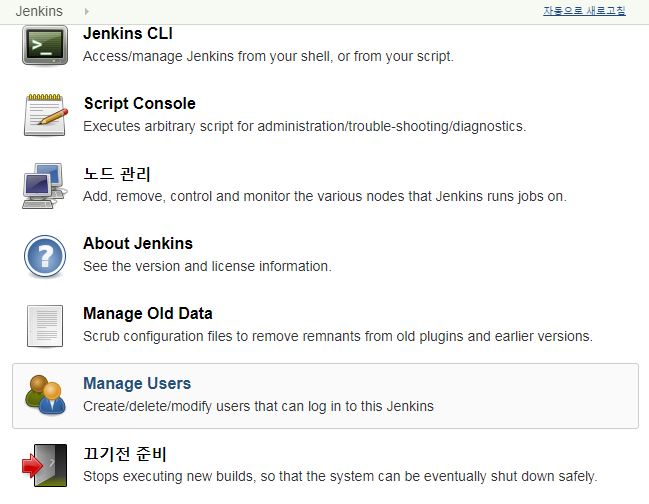Viewport: 649px width, 504px height.
Task: Click 'Executes arbitrary script for administration' description
Action: coord(305,126)
